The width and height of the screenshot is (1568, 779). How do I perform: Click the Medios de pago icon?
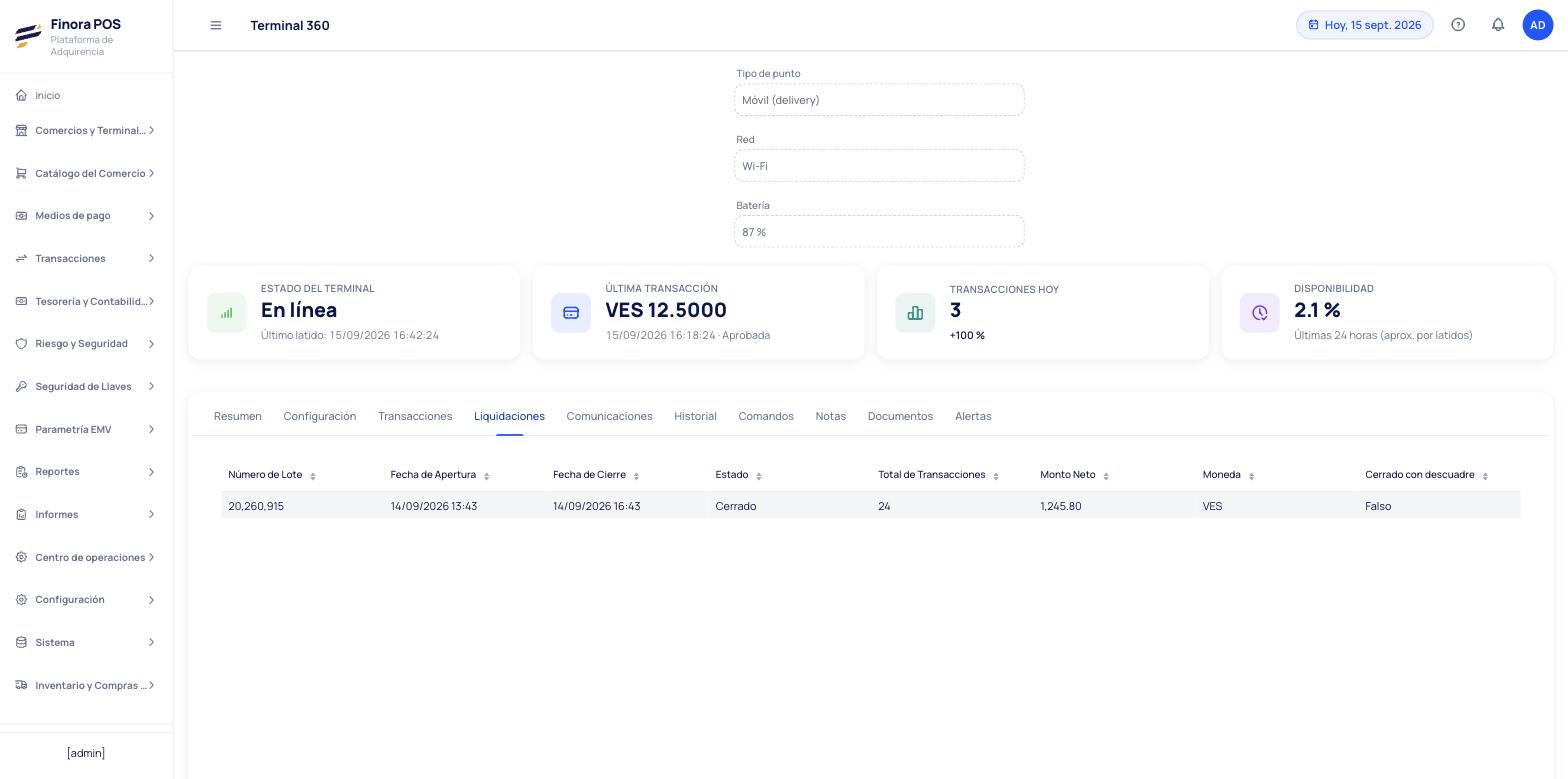(21, 216)
